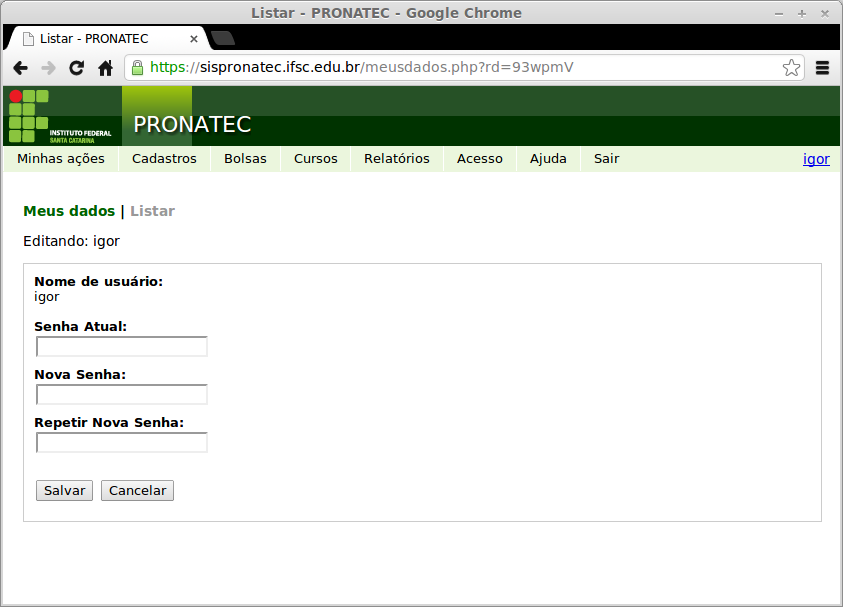This screenshot has height=607, width=843.
Task: Click the forward navigation arrow
Action: [48, 67]
